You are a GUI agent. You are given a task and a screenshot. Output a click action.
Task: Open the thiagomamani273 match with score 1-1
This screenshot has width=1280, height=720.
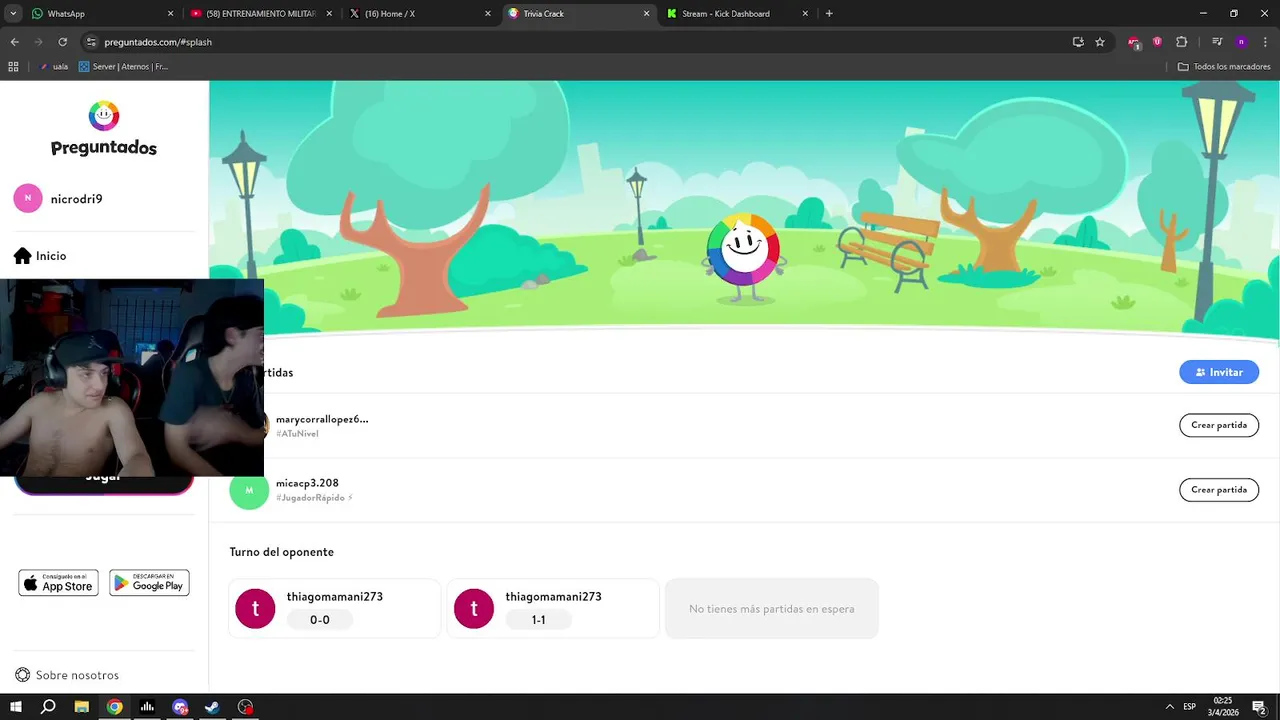pos(553,608)
